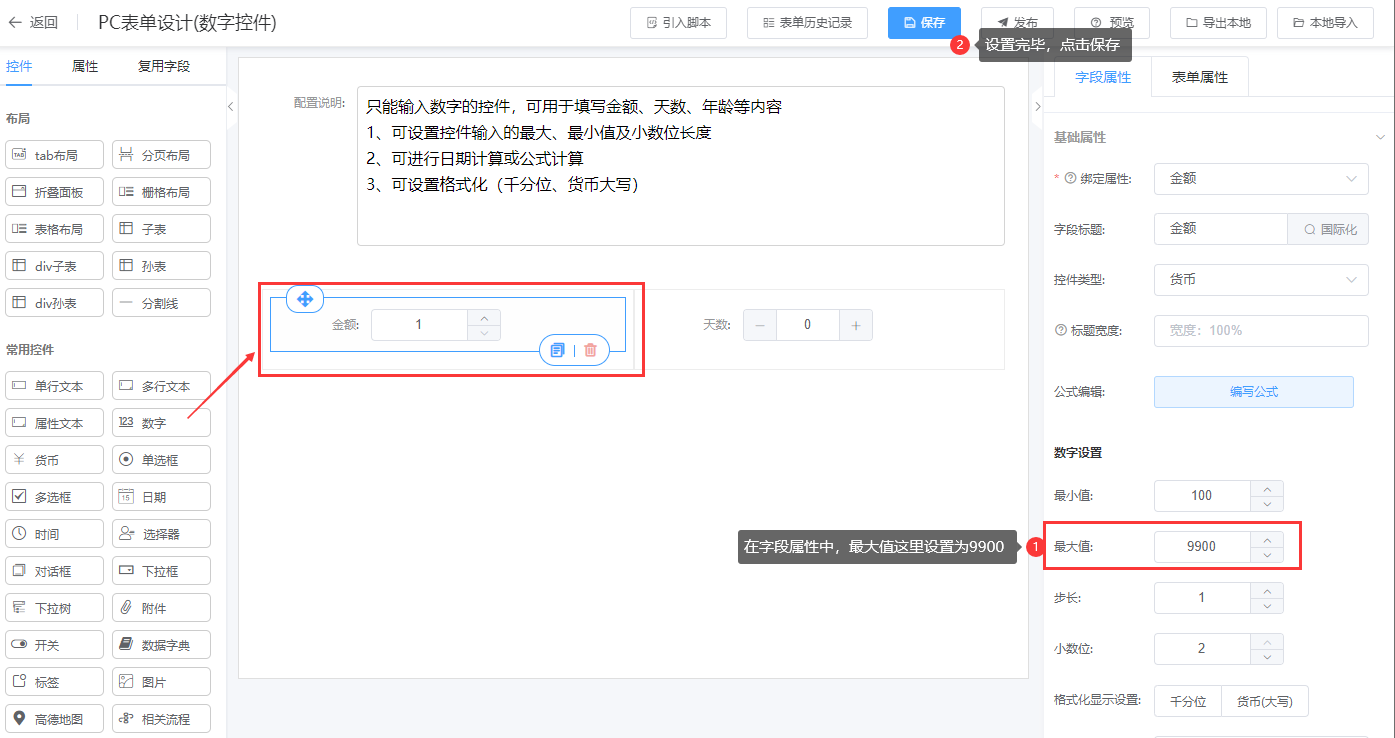Select the 单选框 radio control
1395x738 pixels.
point(161,460)
